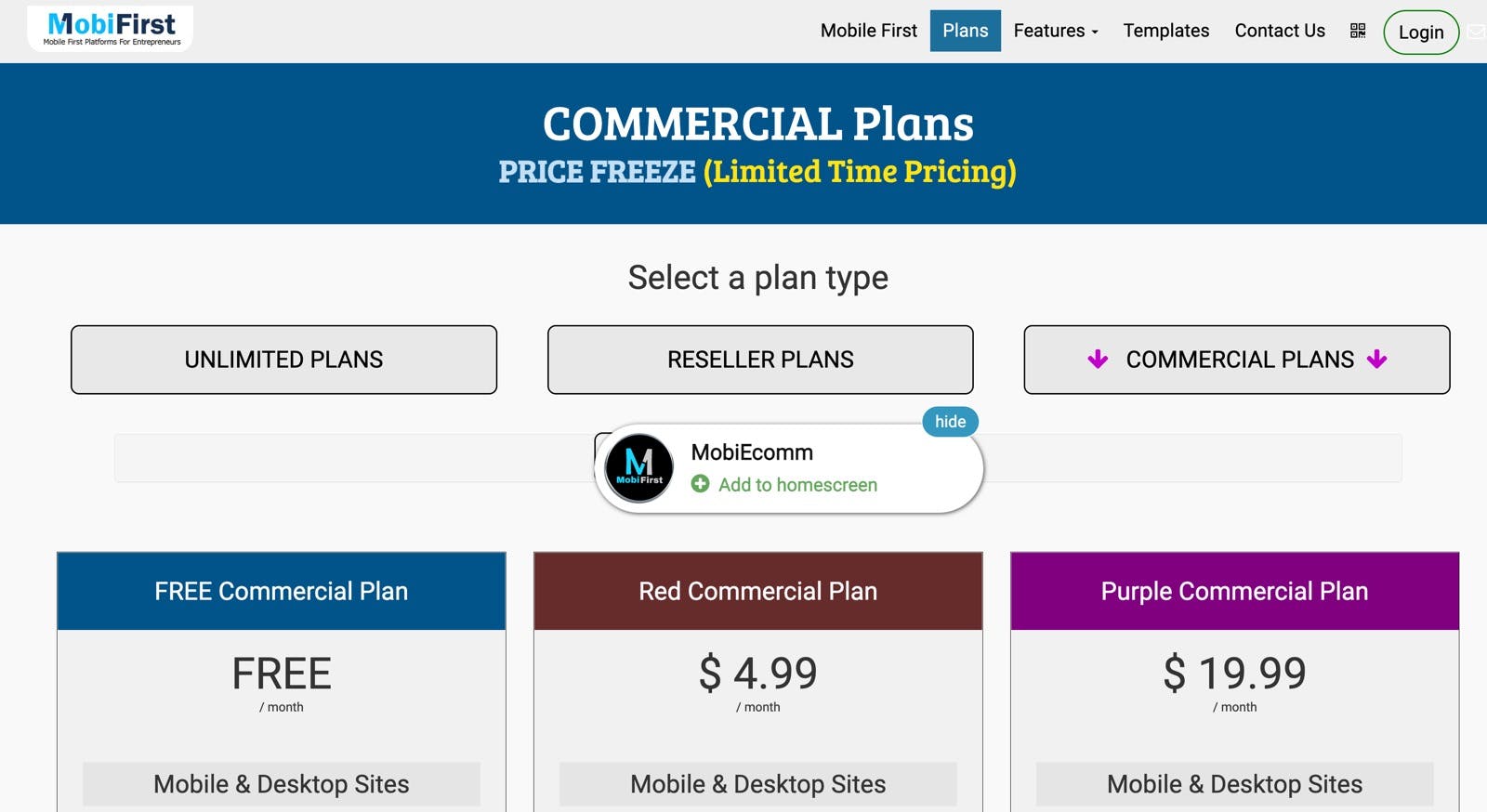This screenshot has height=812, width=1487.
Task: Choose the Red Commercial Plan header
Action: point(757,591)
